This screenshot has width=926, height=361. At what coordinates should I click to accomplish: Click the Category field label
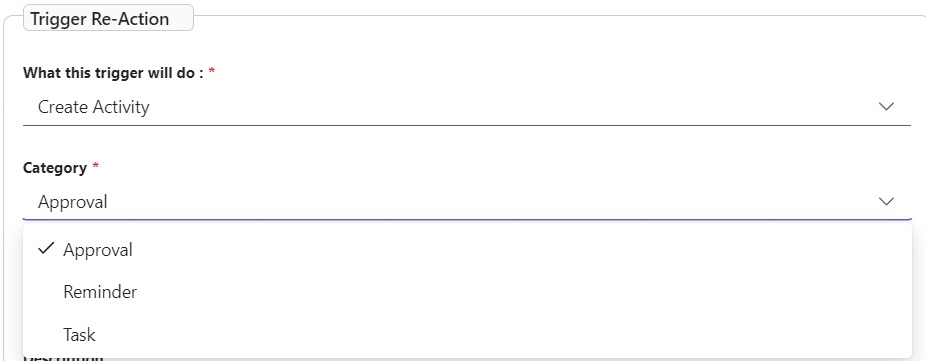55,168
